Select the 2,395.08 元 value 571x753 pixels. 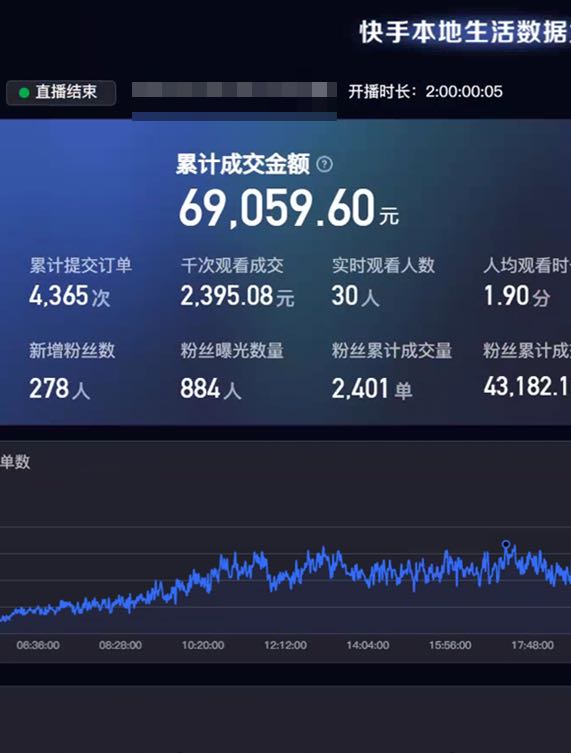tap(237, 296)
